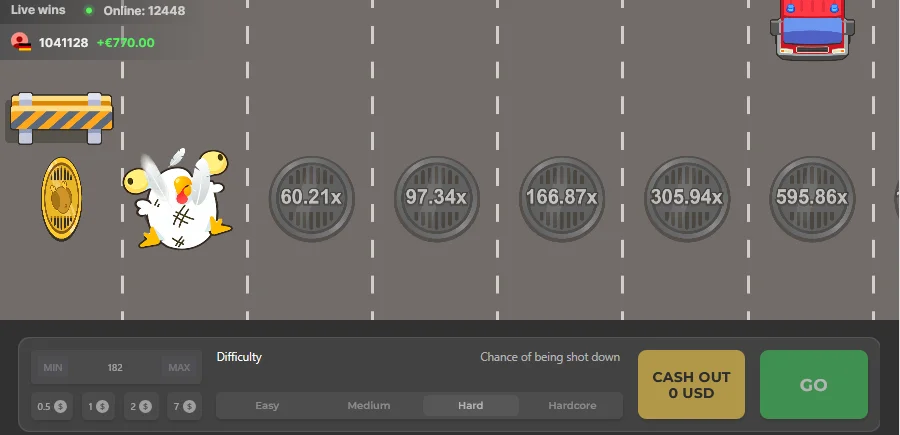
Task: Click player ID 1041128
Action: click(63, 42)
